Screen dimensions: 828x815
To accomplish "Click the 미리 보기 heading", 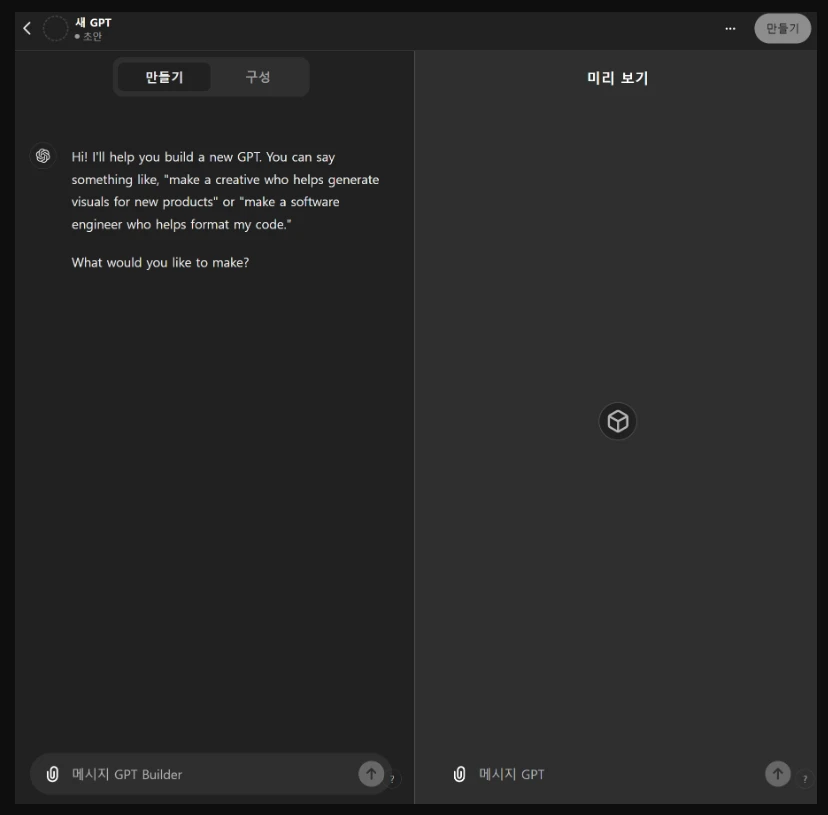I will [x=617, y=78].
